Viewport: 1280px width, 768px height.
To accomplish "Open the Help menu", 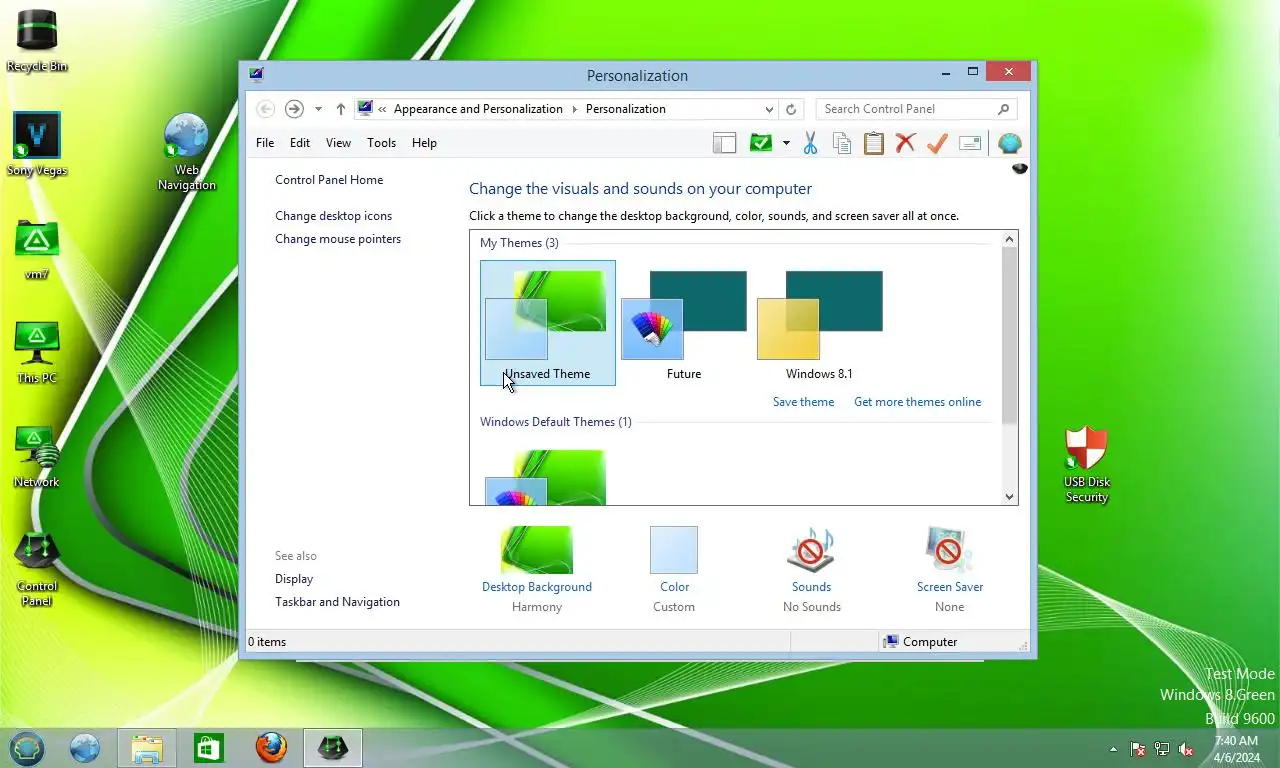I will click(424, 143).
